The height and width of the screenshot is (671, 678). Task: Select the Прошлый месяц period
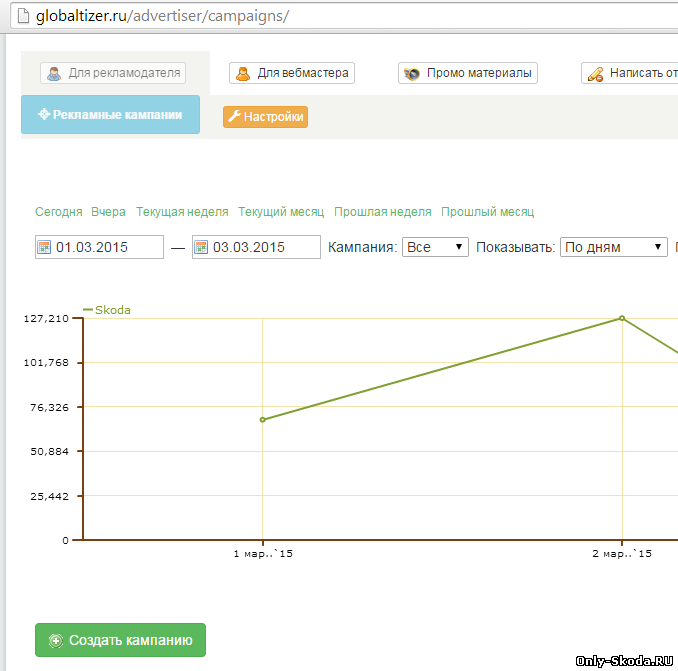(487, 212)
